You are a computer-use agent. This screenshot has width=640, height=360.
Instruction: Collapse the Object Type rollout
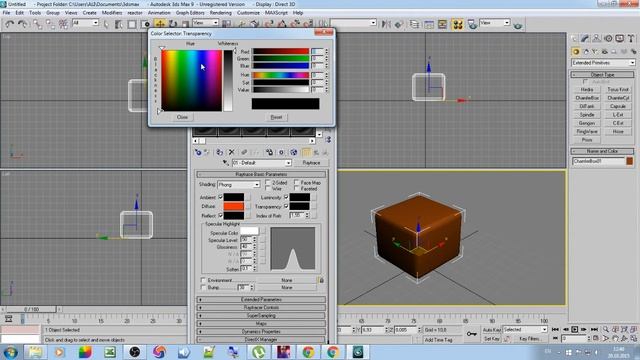[602, 75]
